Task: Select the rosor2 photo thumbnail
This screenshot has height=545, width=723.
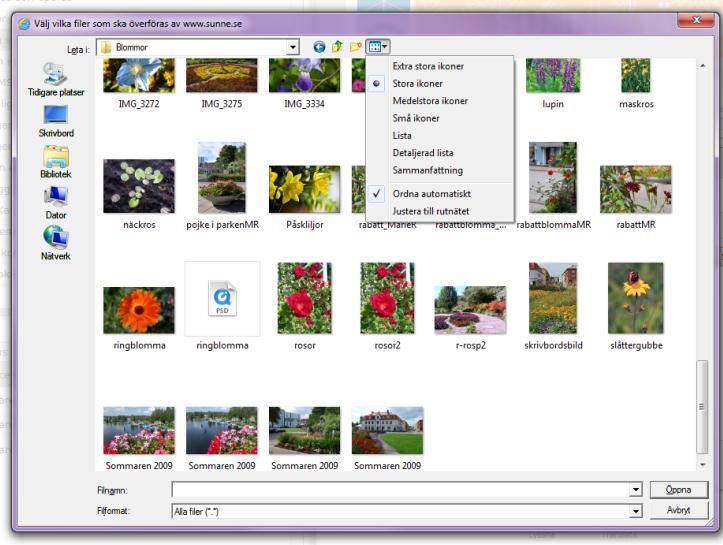Action: (387, 298)
